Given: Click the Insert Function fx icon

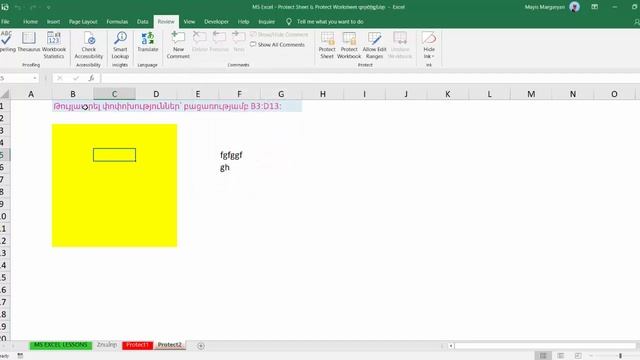Looking at the screenshot, I should [91, 78].
